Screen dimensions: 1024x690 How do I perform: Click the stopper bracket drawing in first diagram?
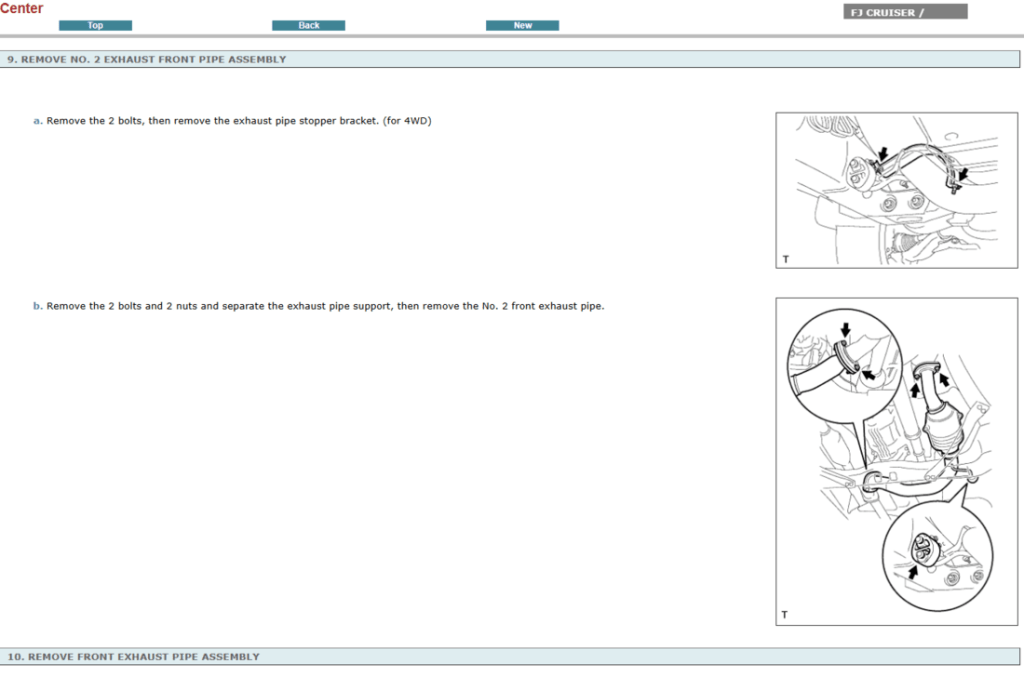point(915,162)
